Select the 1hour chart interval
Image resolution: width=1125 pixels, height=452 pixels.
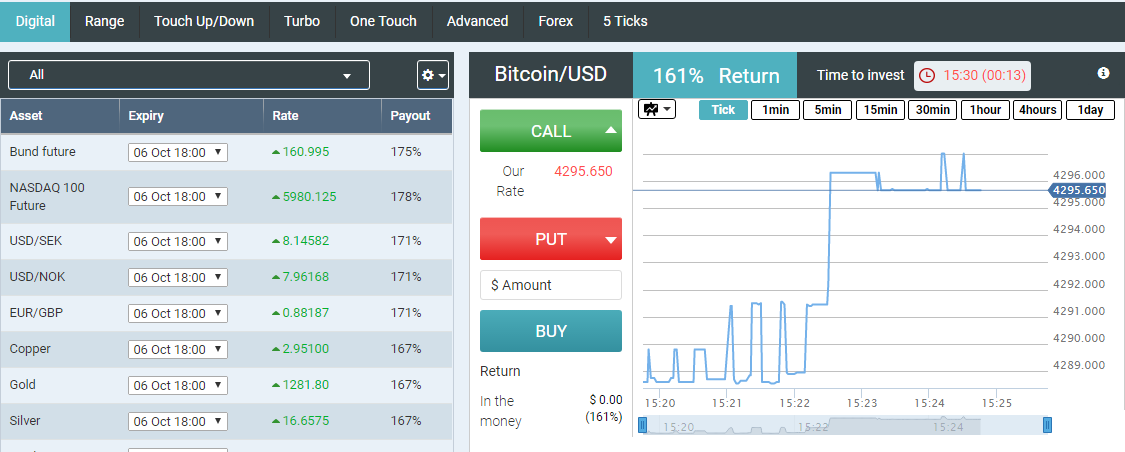985,110
